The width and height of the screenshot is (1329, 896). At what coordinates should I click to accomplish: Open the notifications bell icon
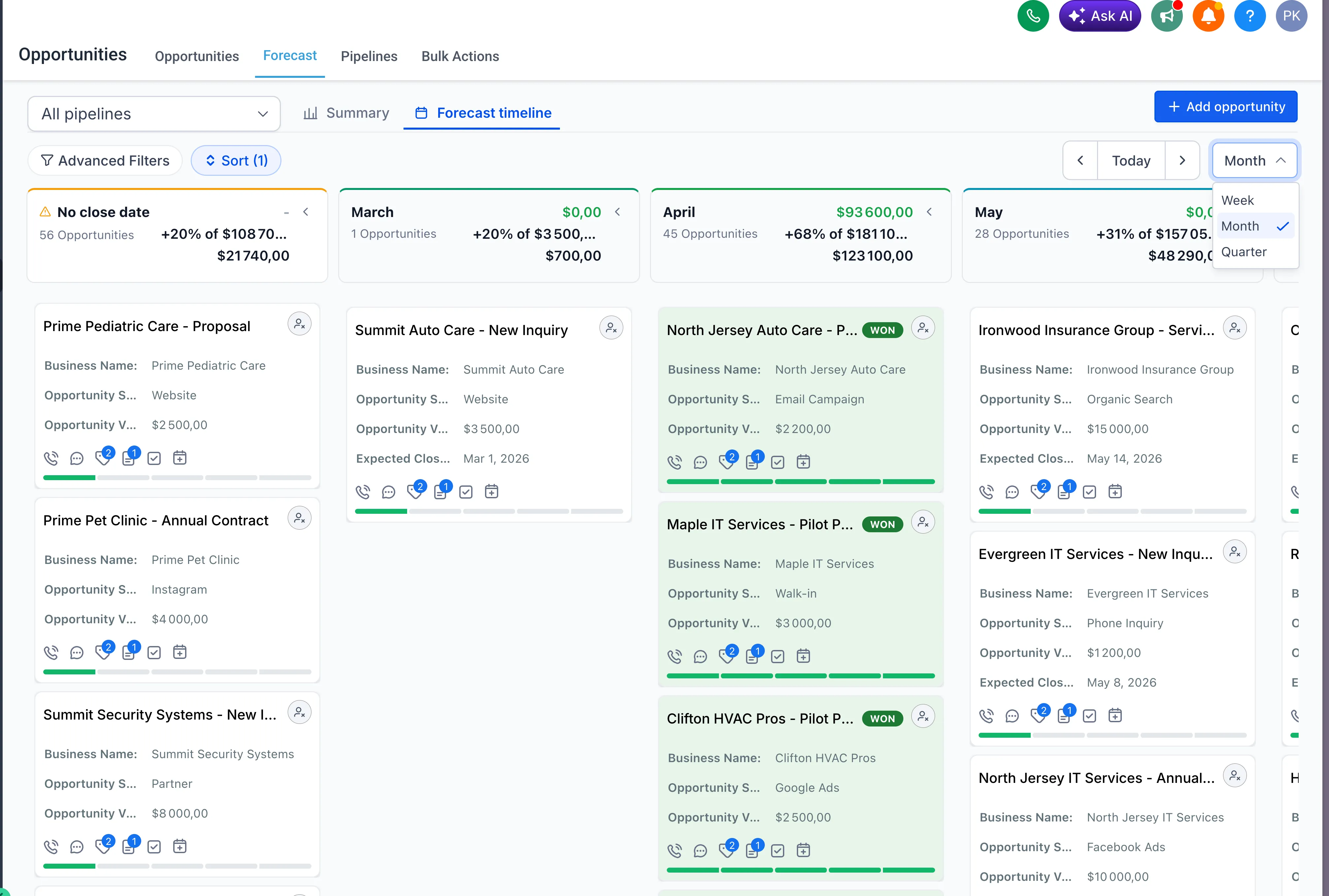pyautogui.click(x=1208, y=16)
